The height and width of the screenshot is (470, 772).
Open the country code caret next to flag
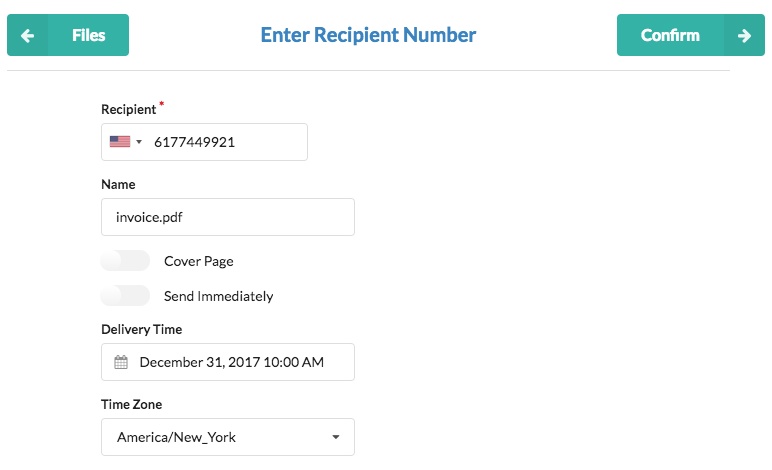coord(139,142)
